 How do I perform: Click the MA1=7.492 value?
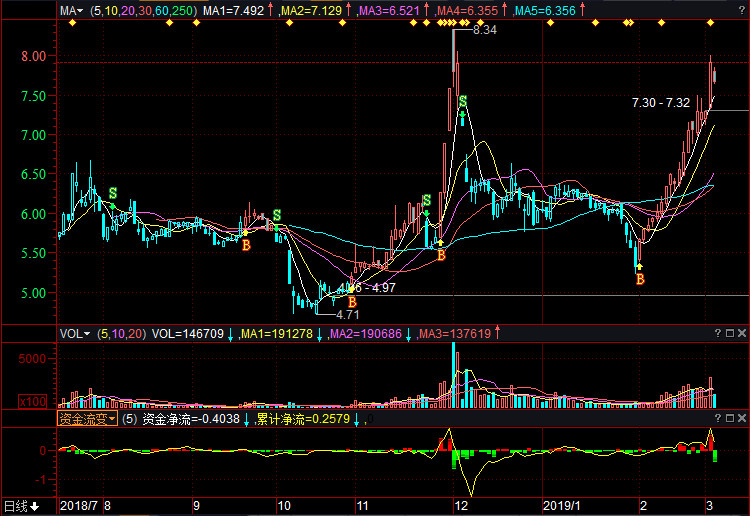tap(233, 11)
